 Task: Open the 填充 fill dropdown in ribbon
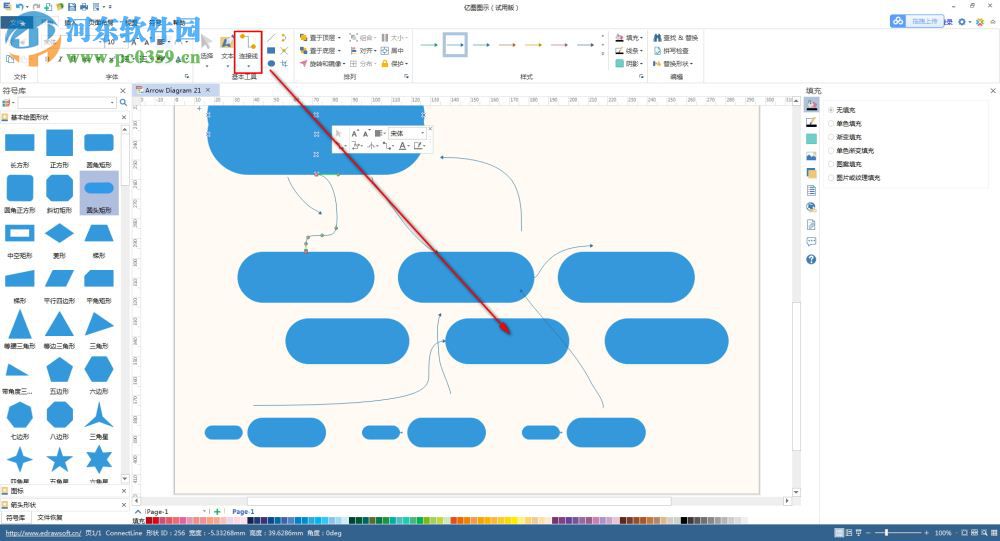click(x=629, y=38)
